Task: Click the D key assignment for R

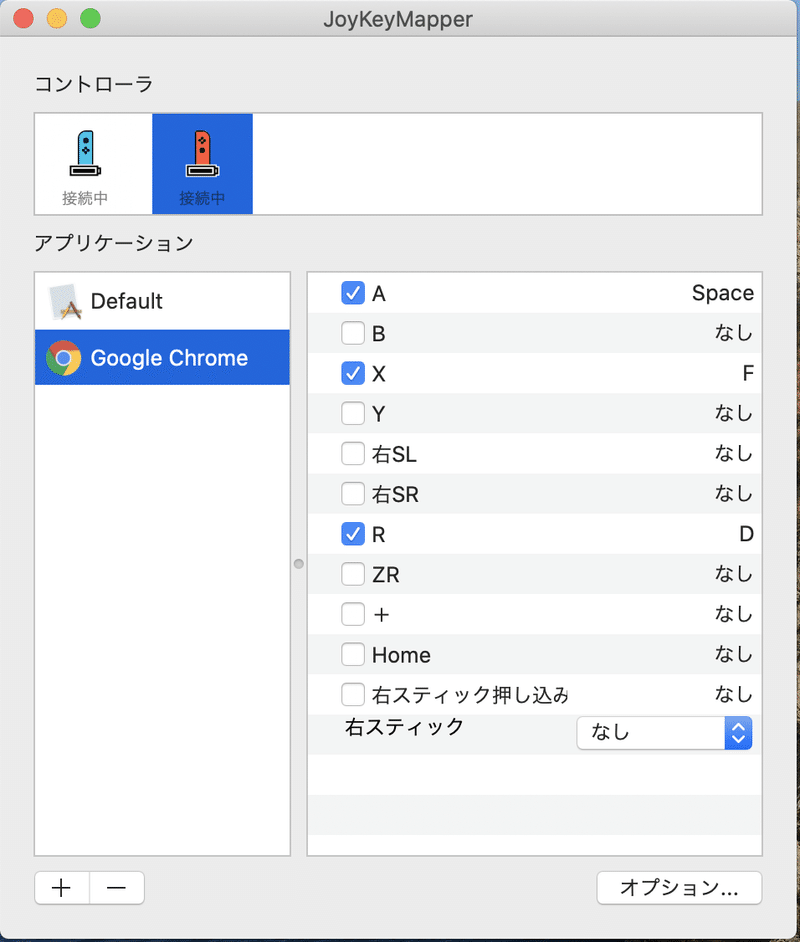Action: pyautogui.click(x=747, y=534)
